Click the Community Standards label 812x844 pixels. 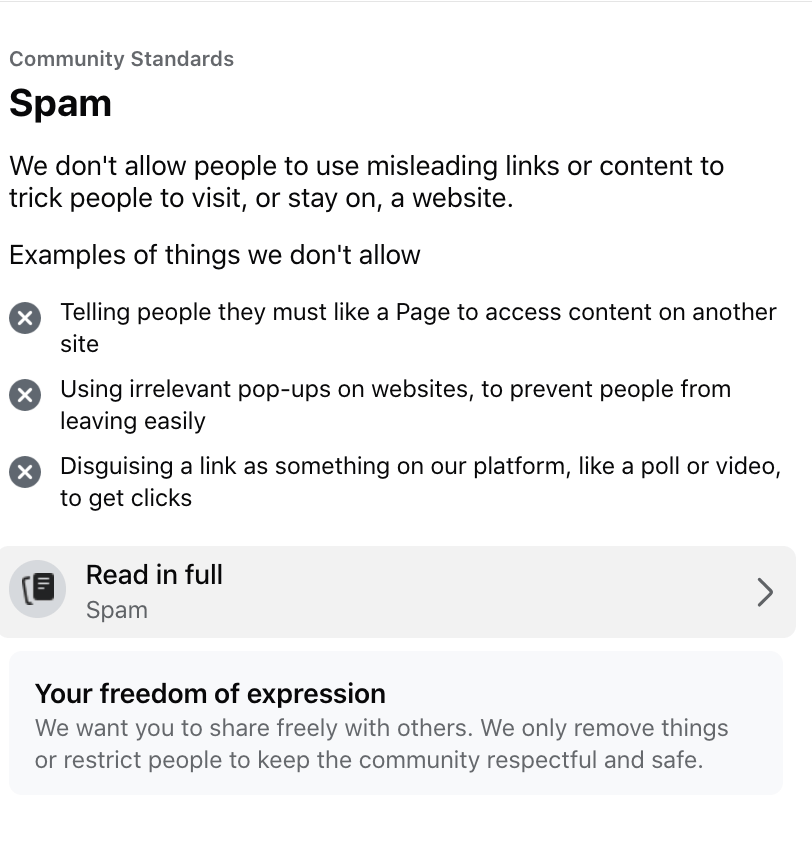pyautogui.click(x=121, y=59)
